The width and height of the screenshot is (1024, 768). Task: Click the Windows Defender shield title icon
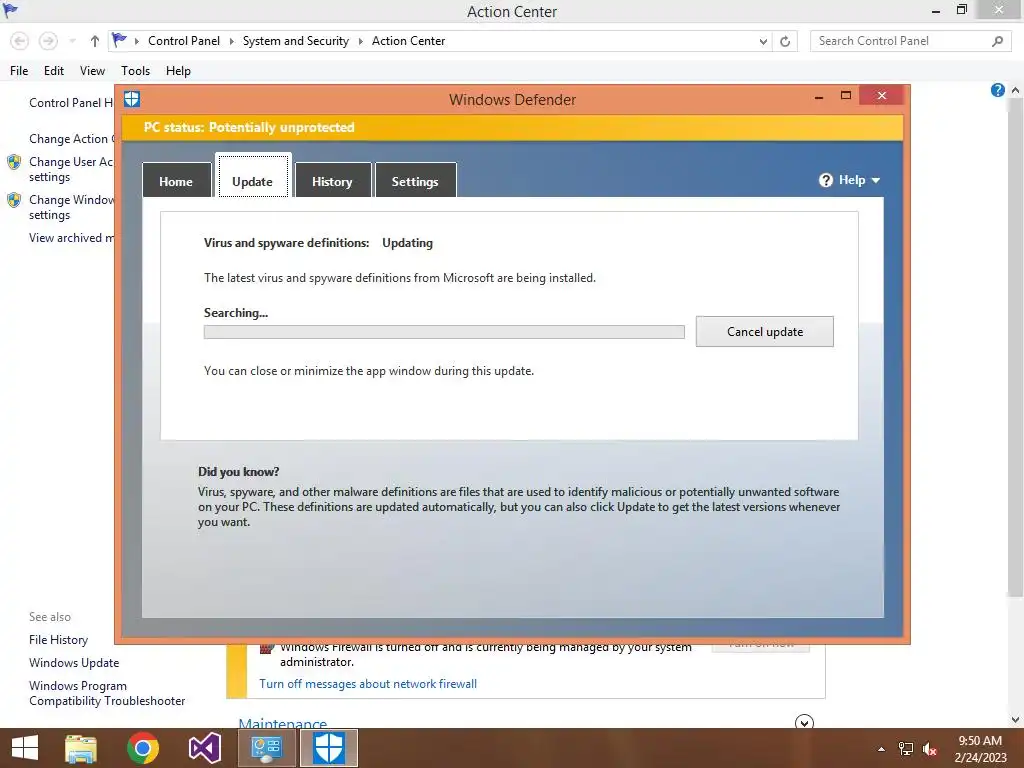132,99
